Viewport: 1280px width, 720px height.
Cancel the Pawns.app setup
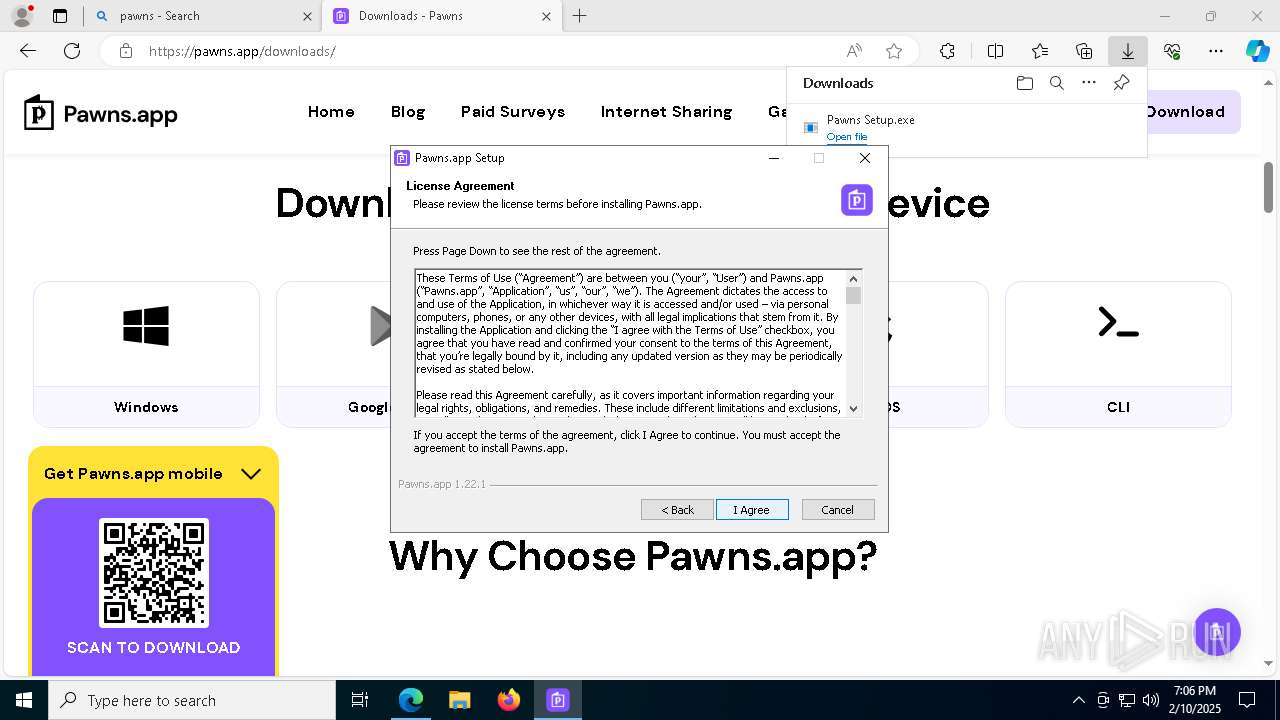[838, 510]
